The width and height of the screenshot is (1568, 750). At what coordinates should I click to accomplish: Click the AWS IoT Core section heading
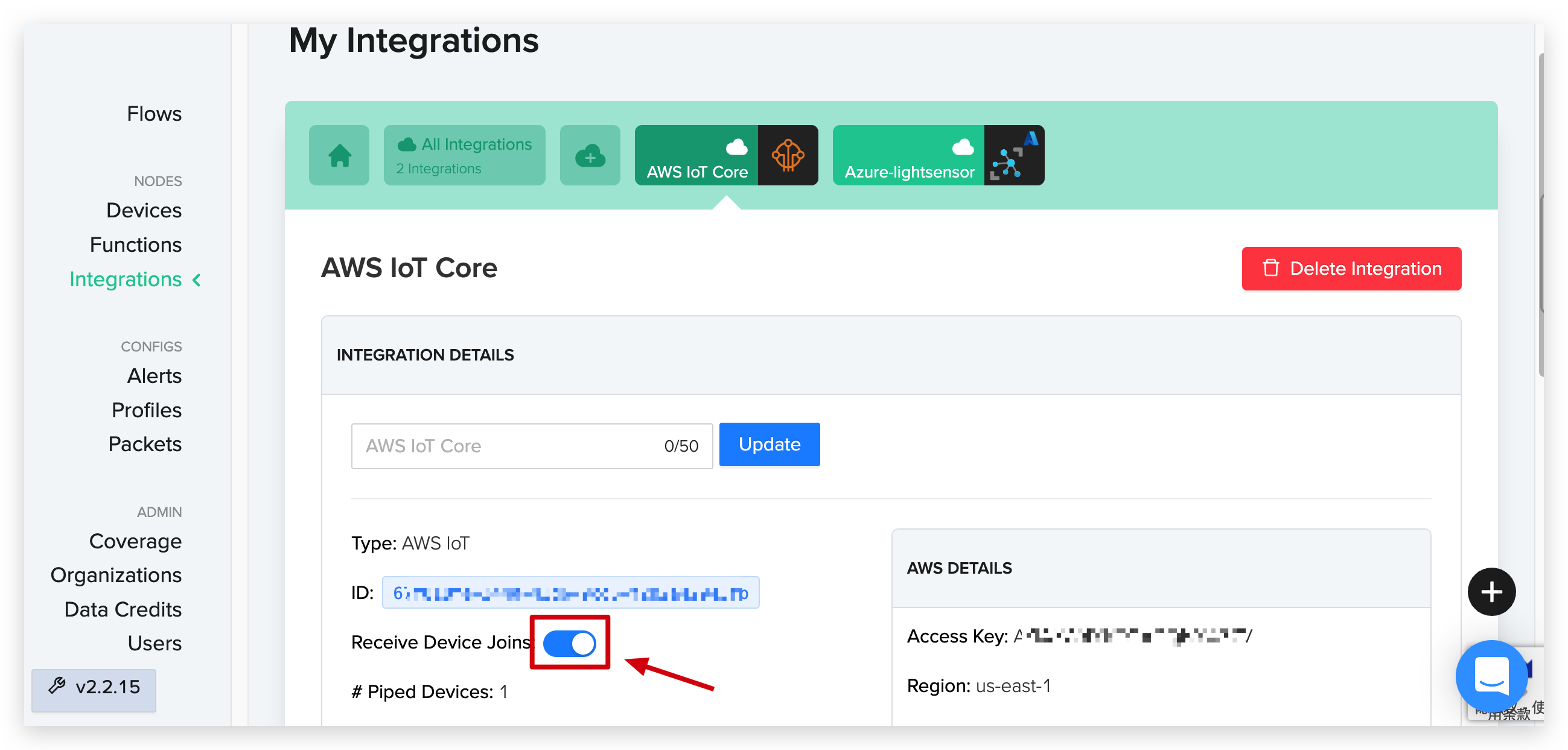409,268
